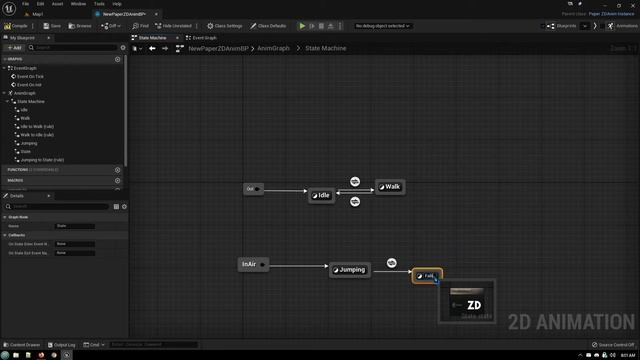Click the frame skip button beside Play

(312, 26)
